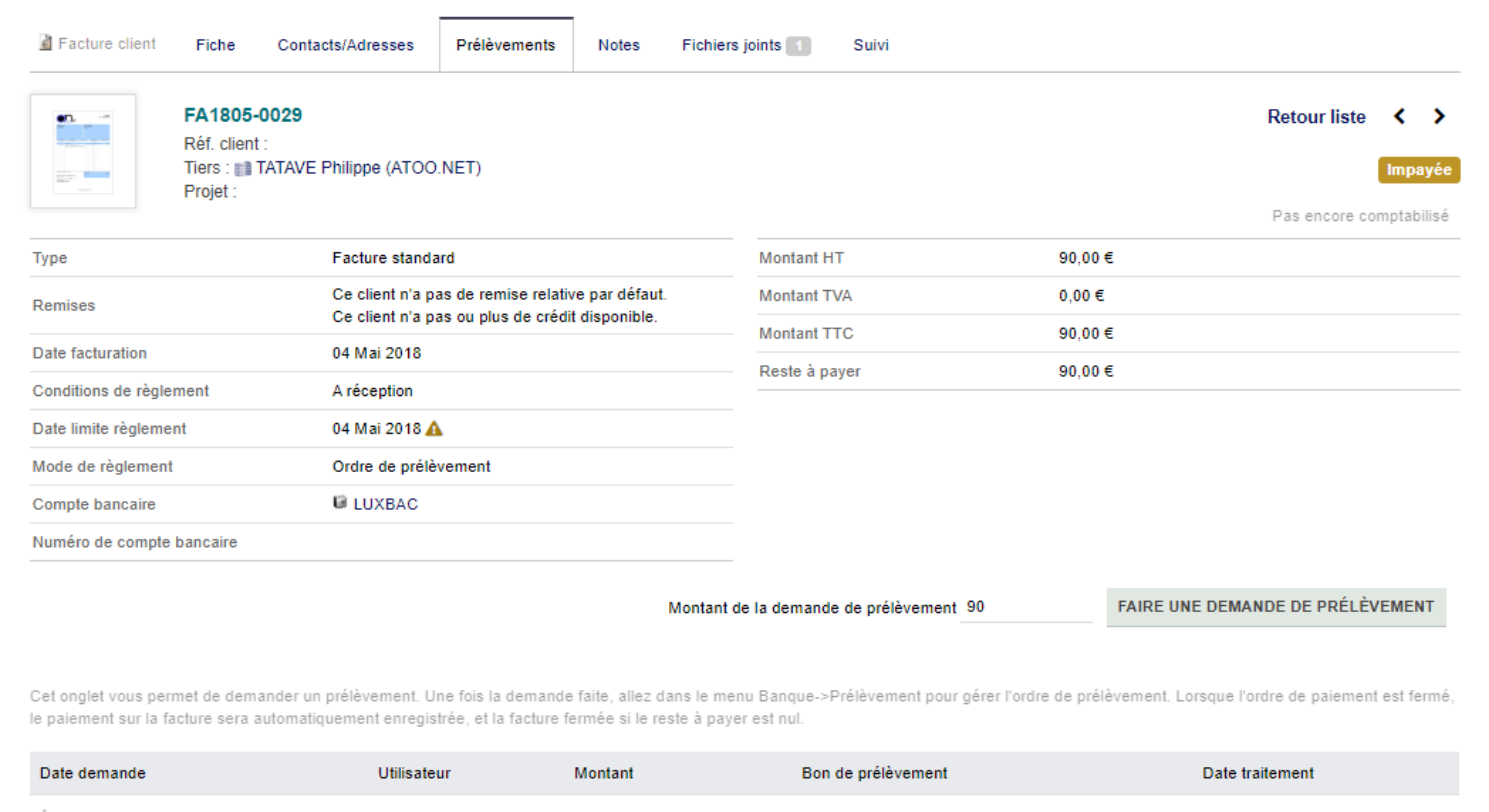Click the third-party company icon near TATAVE

[x=243, y=169]
